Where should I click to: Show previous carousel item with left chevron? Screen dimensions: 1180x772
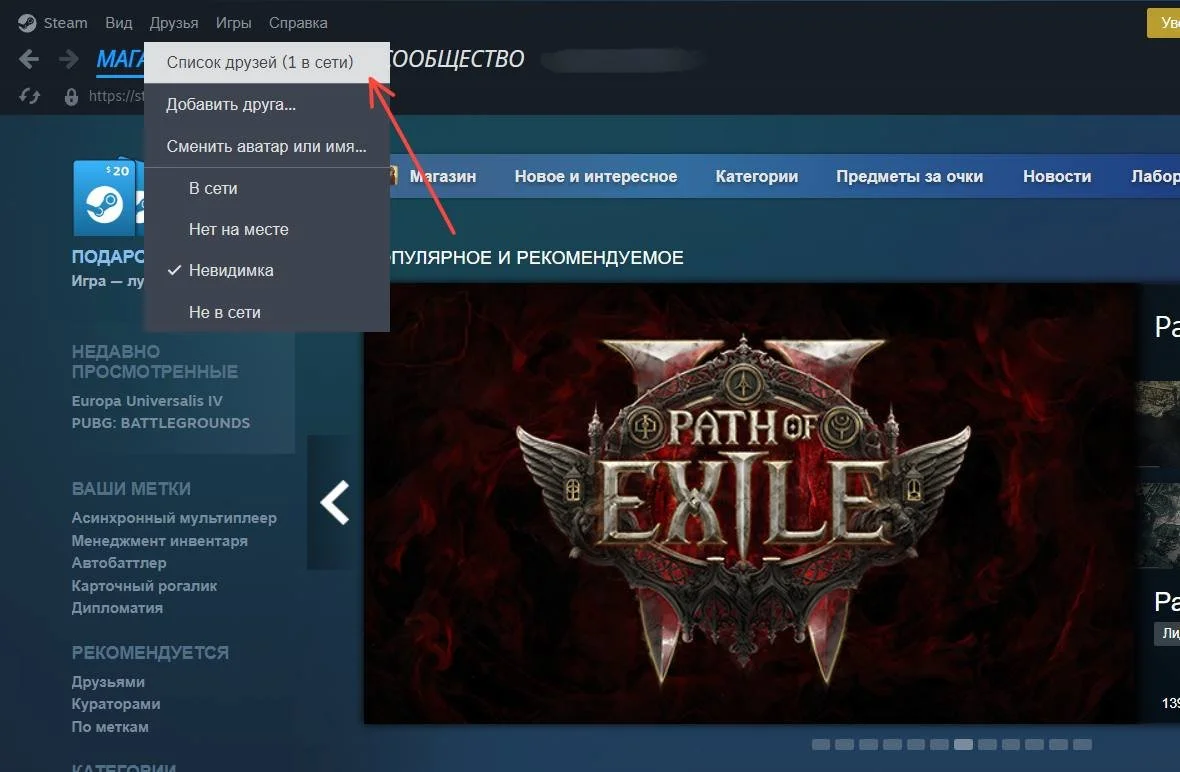coord(335,502)
